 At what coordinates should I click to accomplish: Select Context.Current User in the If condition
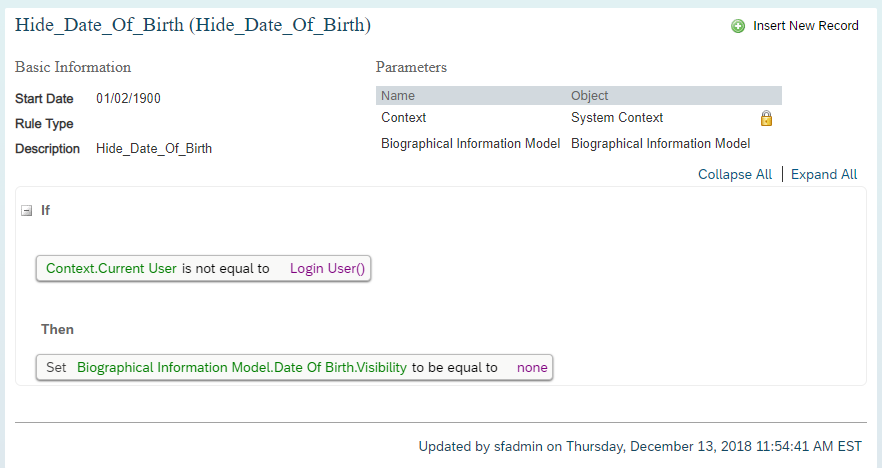pyautogui.click(x=111, y=268)
